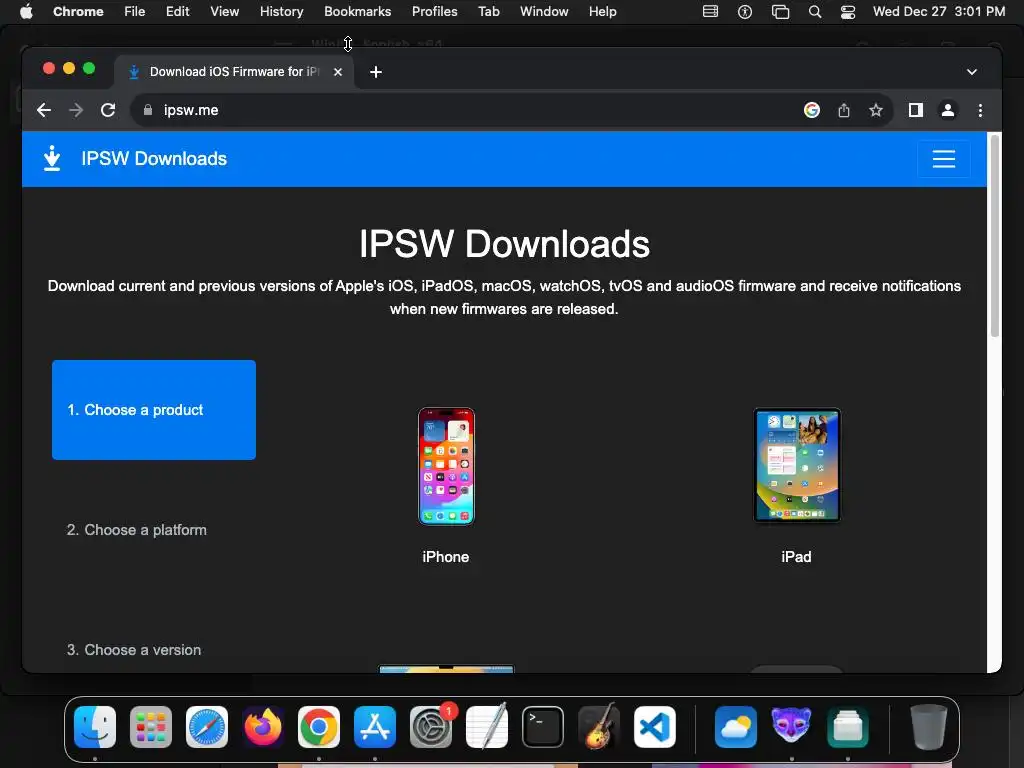Open the Profiles menu
1024x768 pixels.
coord(434,12)
